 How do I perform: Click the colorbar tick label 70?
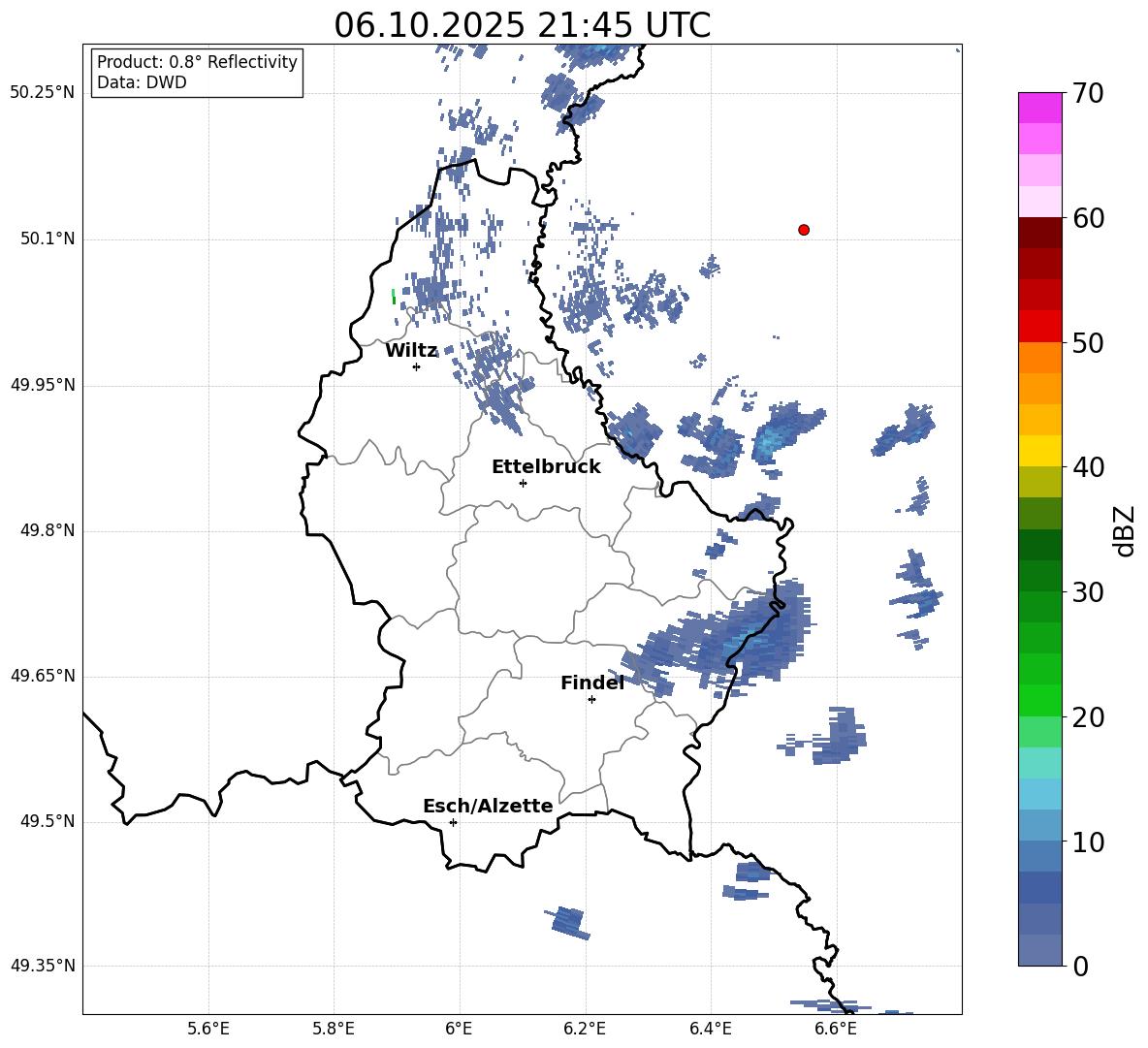coord(1088,93)
